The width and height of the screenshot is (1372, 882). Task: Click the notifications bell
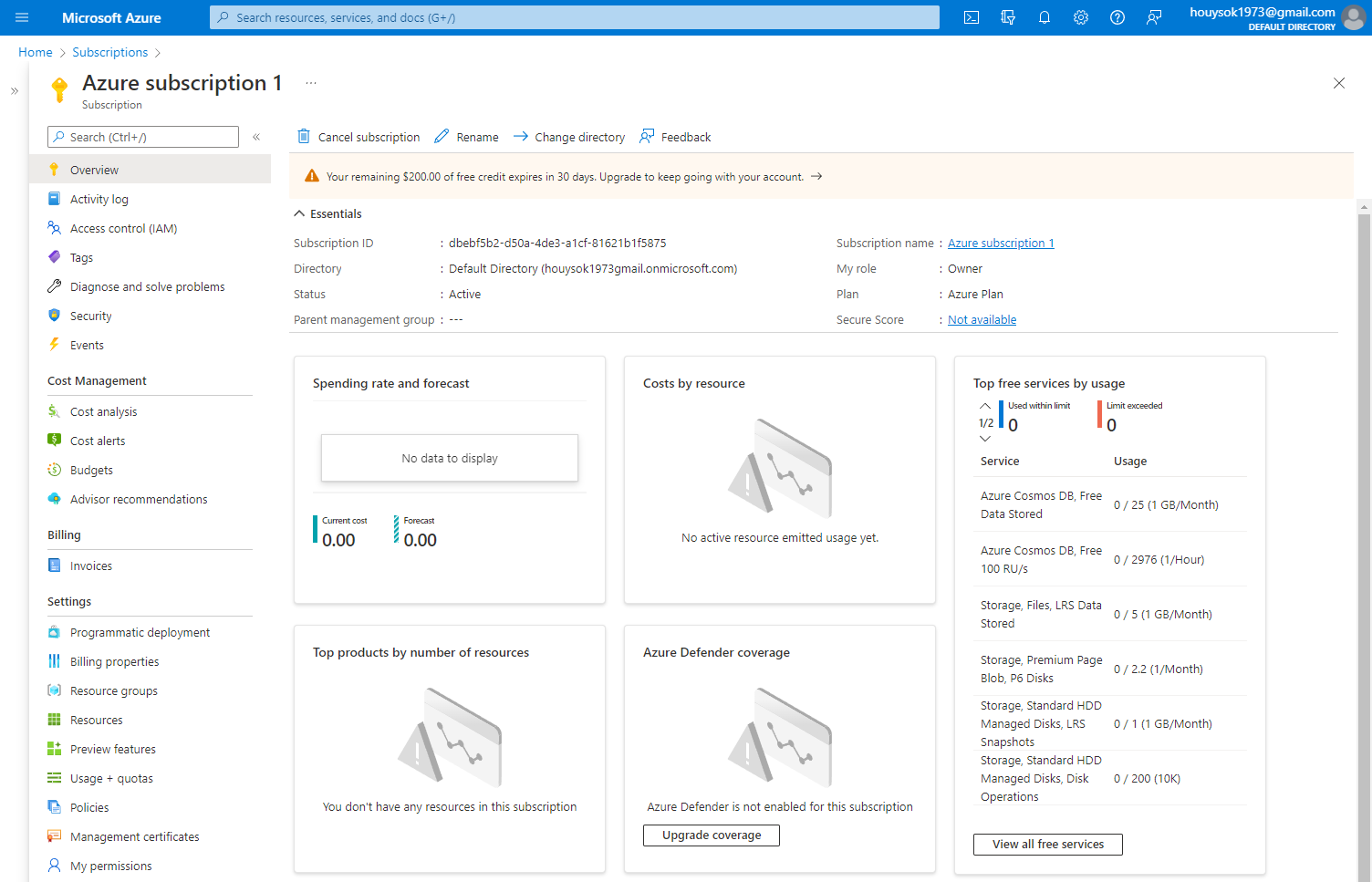[x=1045, y=16]
